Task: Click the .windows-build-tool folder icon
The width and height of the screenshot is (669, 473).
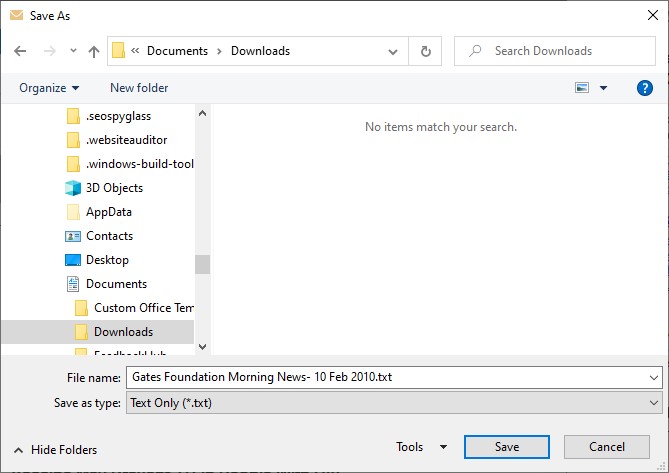Action: (73, 164)
